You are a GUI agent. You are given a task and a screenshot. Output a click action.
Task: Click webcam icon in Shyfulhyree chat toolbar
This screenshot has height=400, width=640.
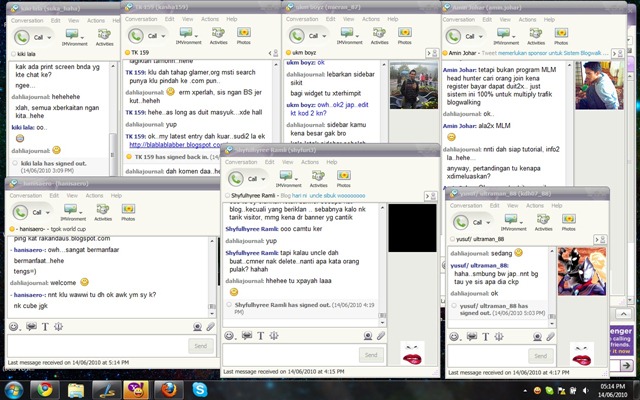click(x=368, y=336)
